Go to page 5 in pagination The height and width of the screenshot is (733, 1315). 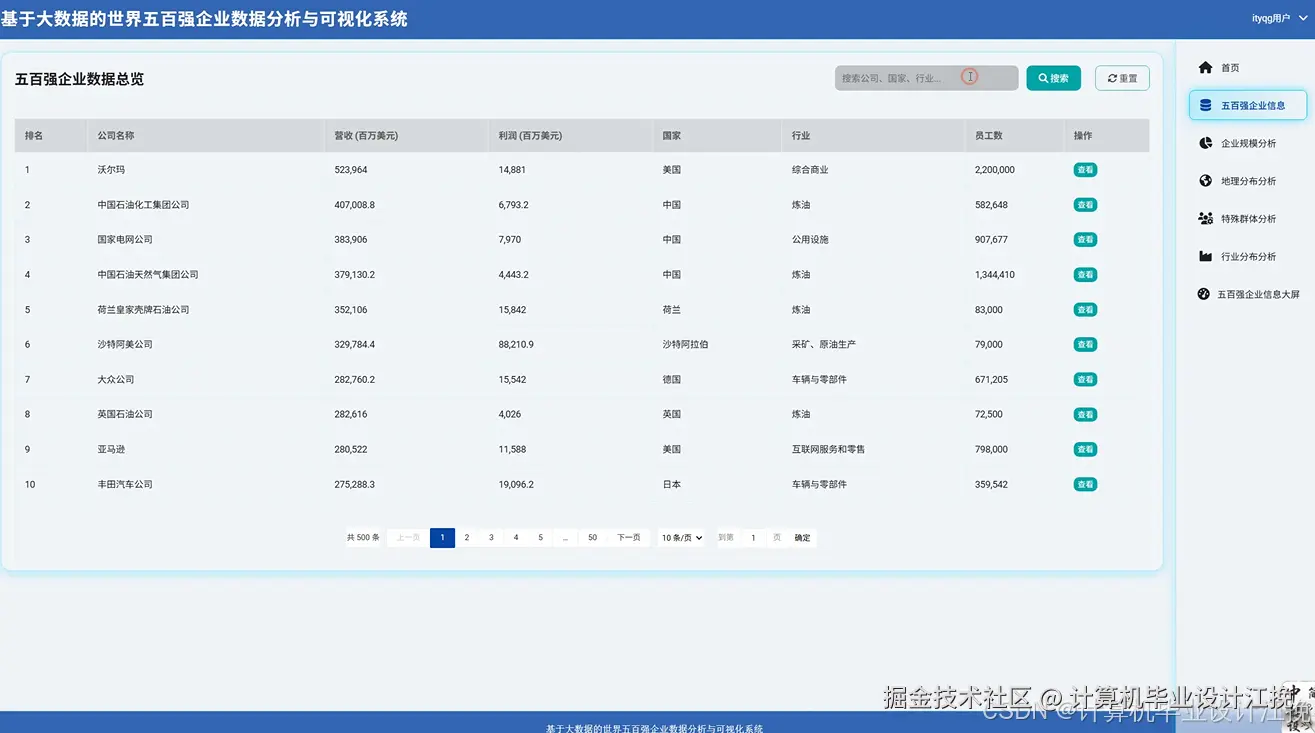(x=540, y=537)
